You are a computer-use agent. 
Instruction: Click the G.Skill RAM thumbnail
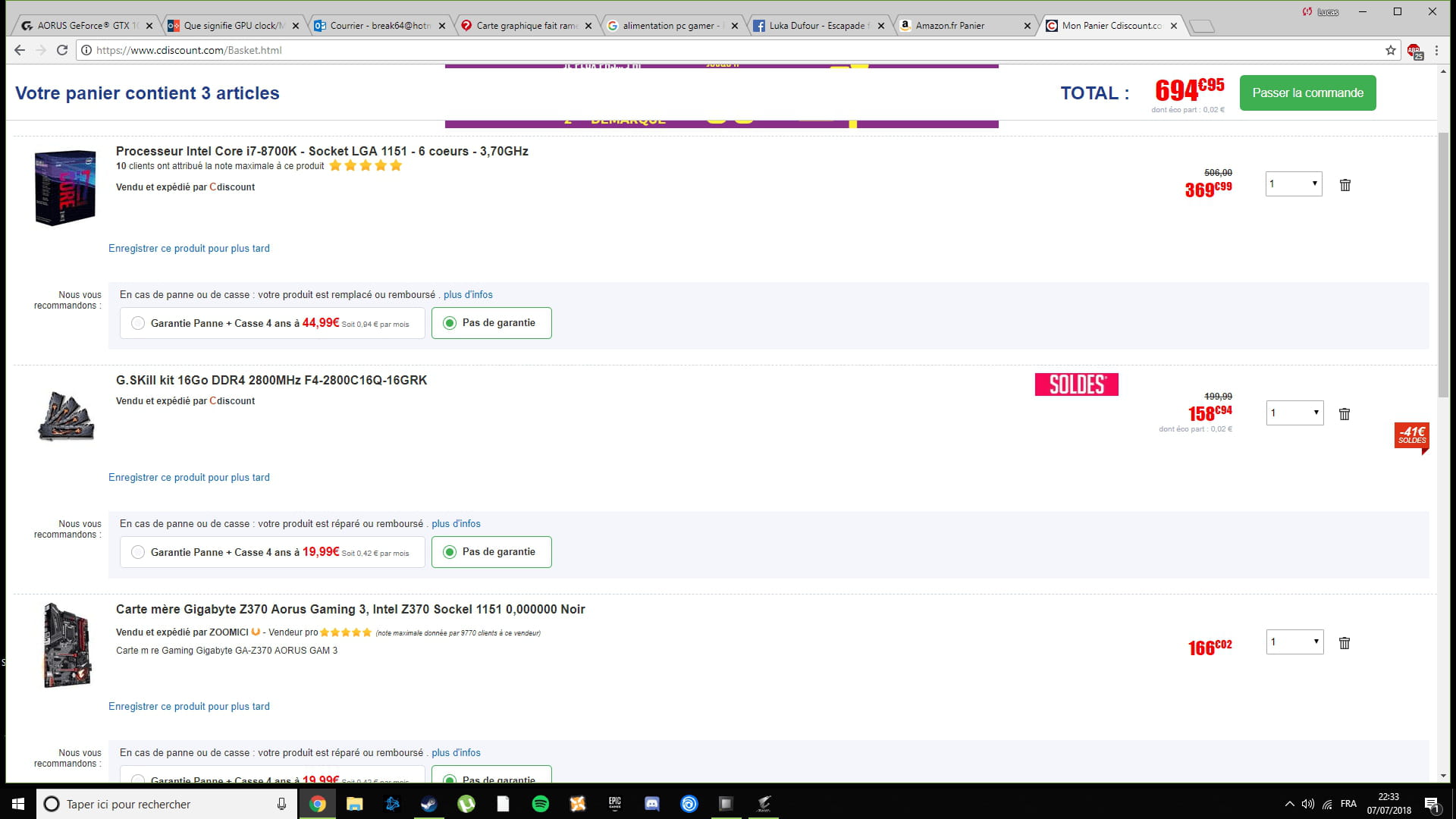[66, 416]
